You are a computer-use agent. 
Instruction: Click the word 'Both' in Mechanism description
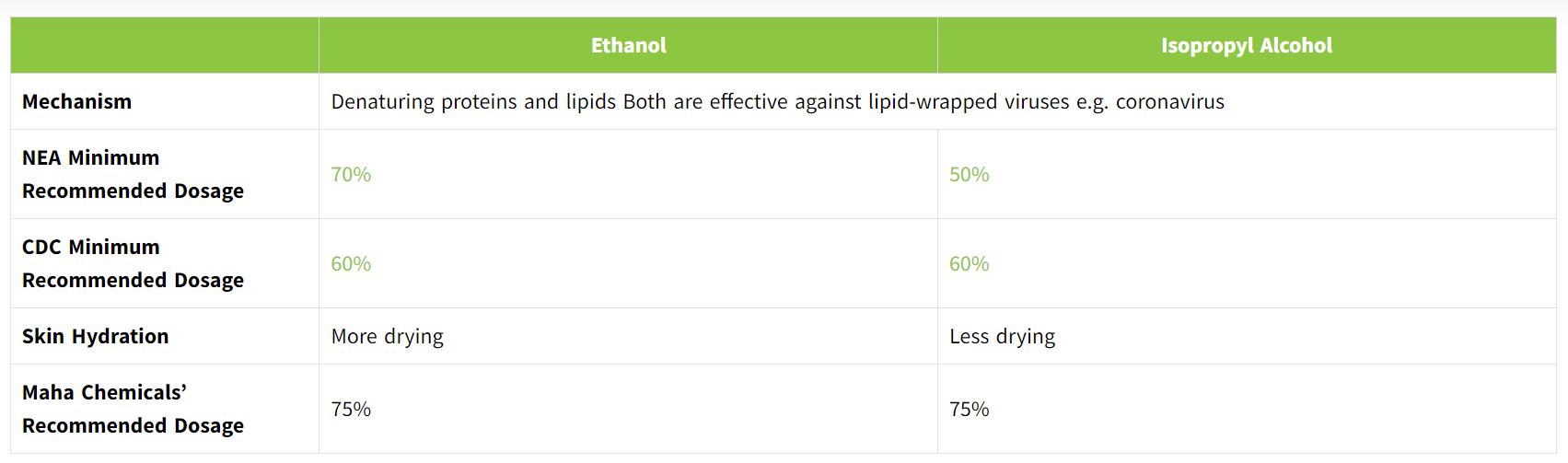pyautogui.click(x=645, y=101)
